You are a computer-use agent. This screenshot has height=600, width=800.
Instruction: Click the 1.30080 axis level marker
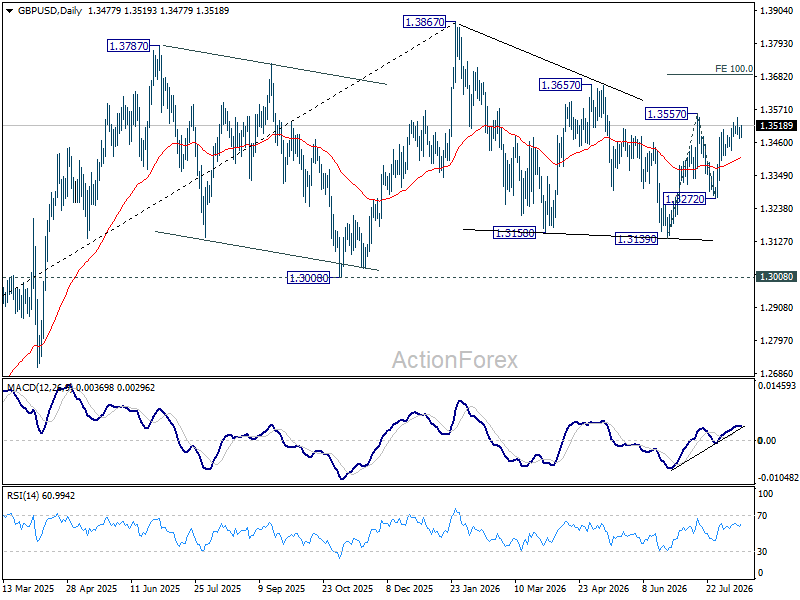(x=776, y=277)
